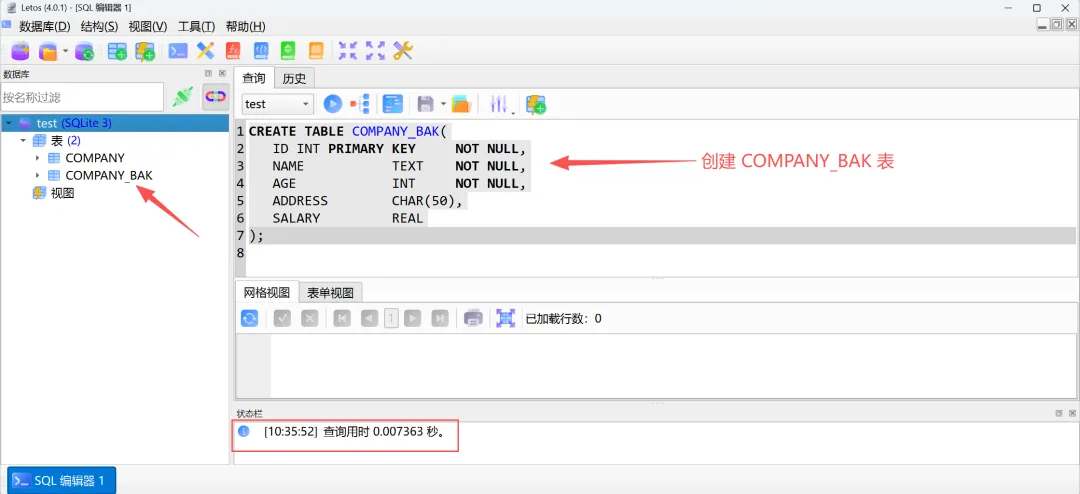
Task: Open the 数据库(D) menu
Action: (x=45, y=26)
